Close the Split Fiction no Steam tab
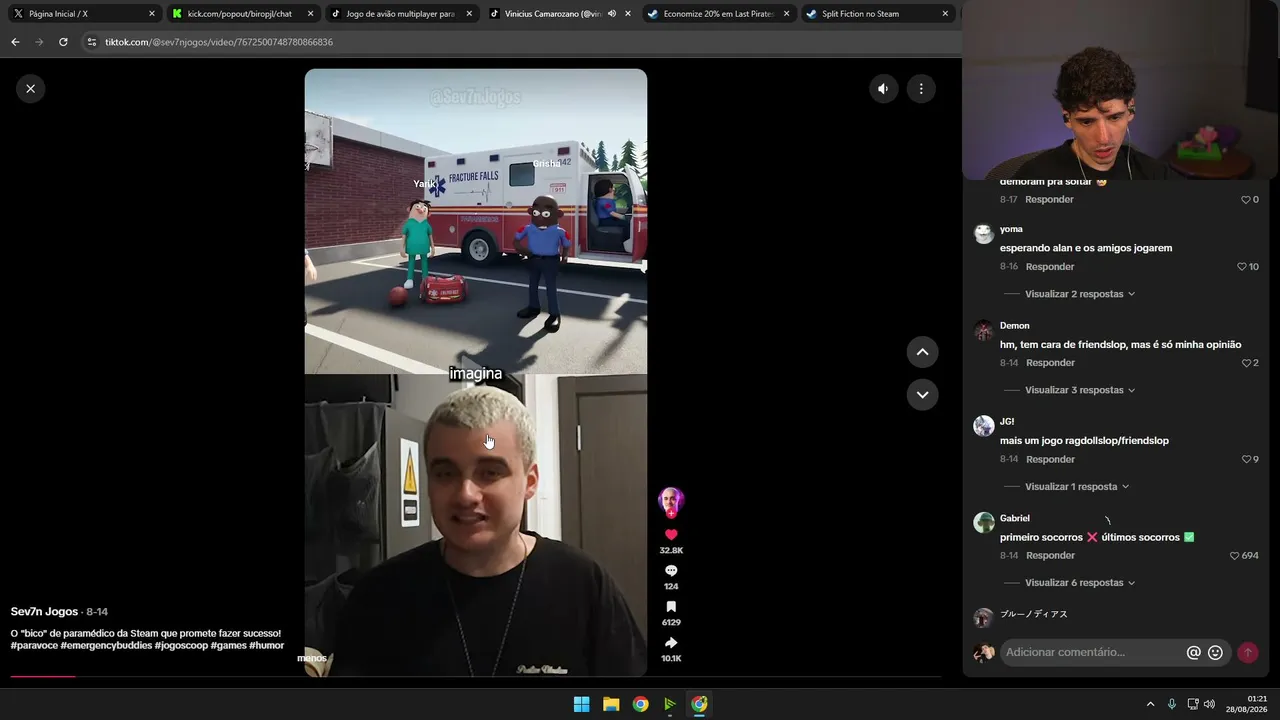 [x=945, y=14]
